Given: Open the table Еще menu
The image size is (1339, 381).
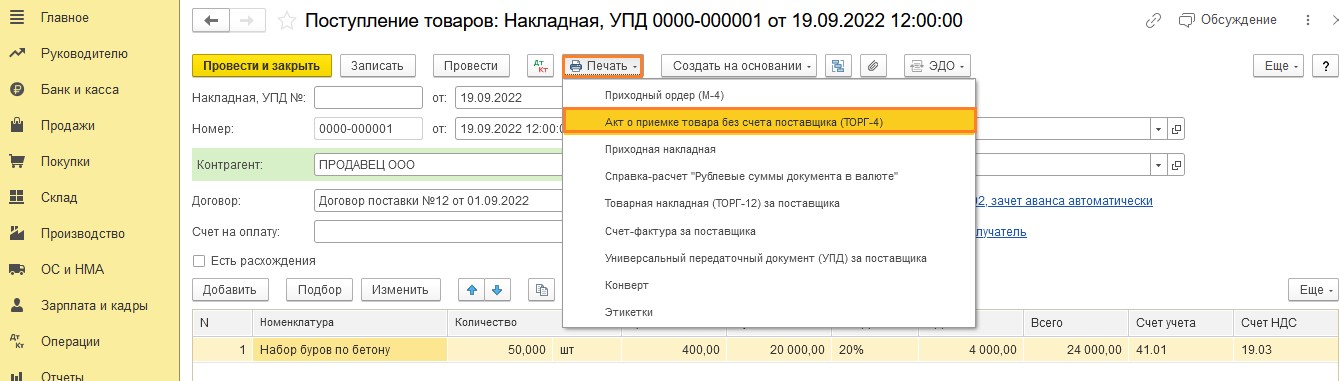Looking at the screenshot, I should [x=1313, y=290].
